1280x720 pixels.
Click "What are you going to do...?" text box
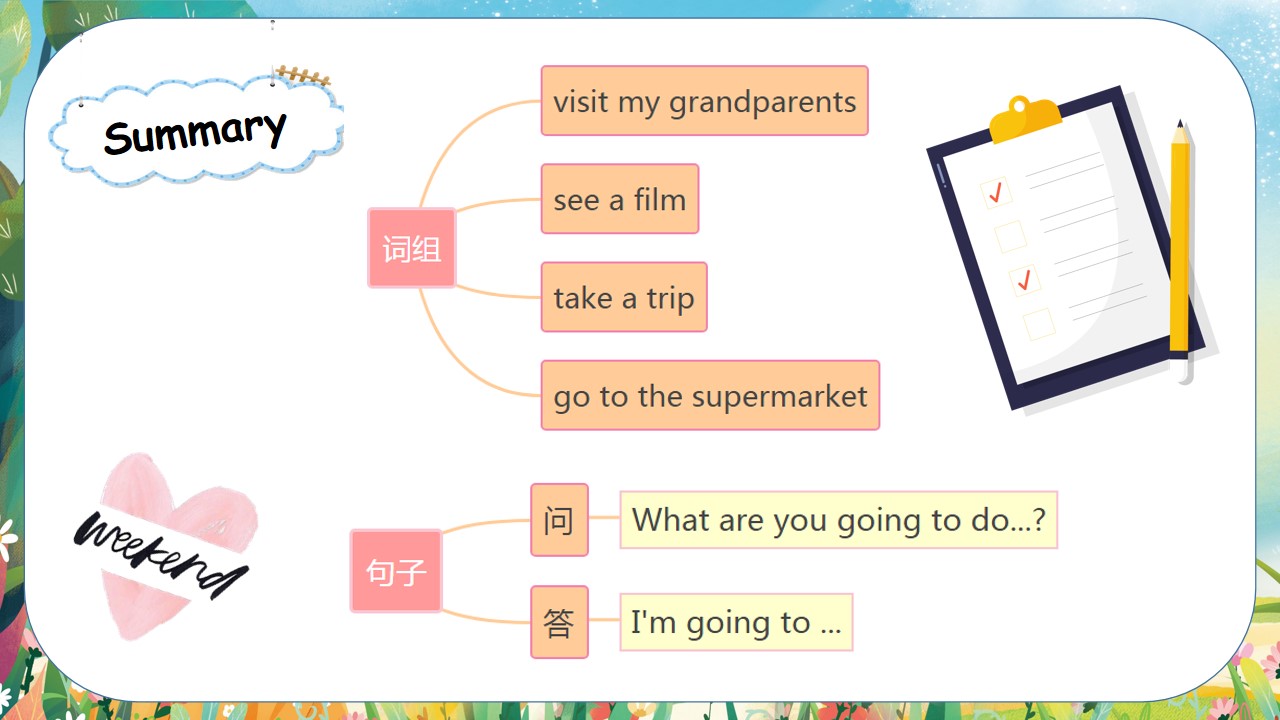(x=838, y=520)
